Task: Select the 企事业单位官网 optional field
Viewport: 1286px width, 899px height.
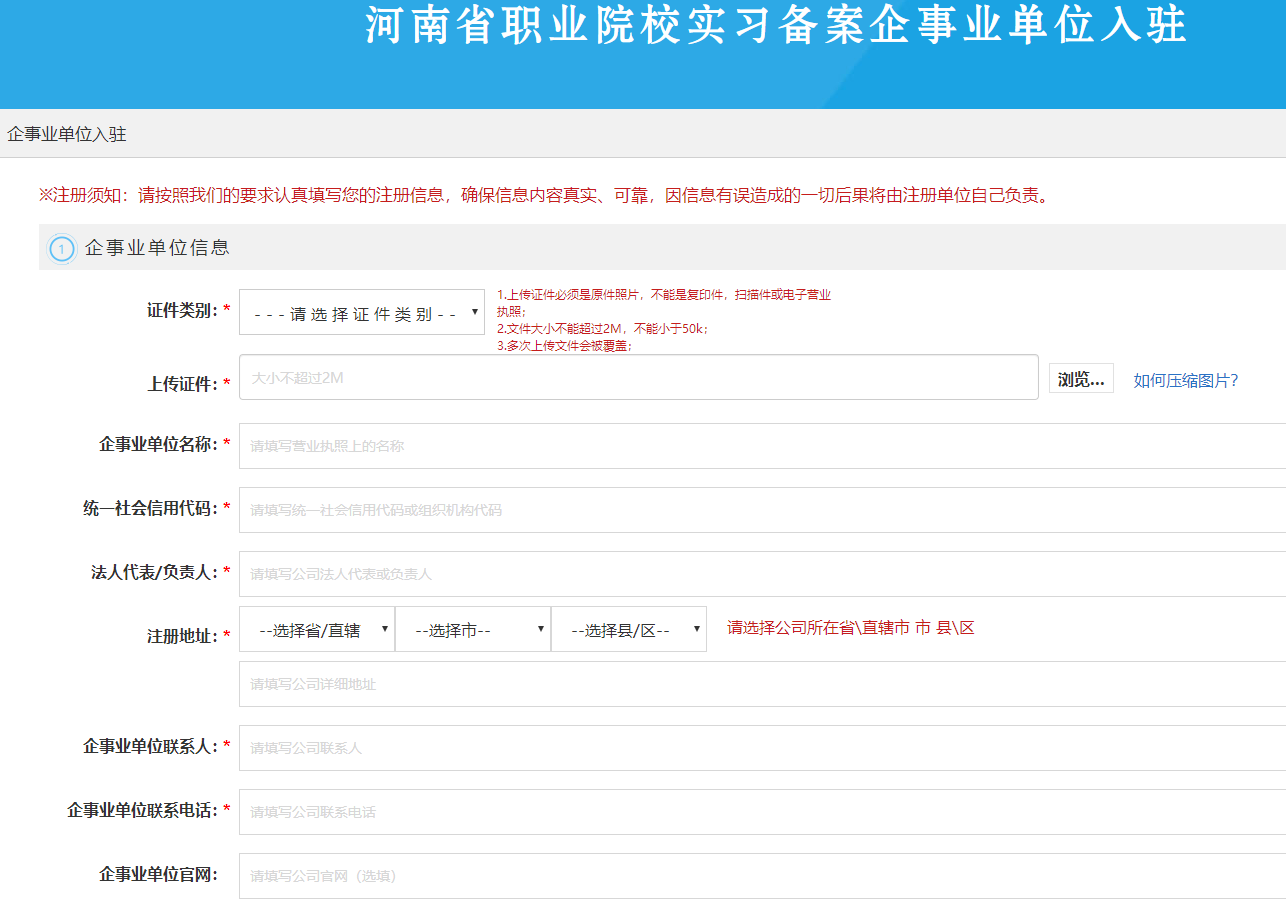Action: (760, 876)
